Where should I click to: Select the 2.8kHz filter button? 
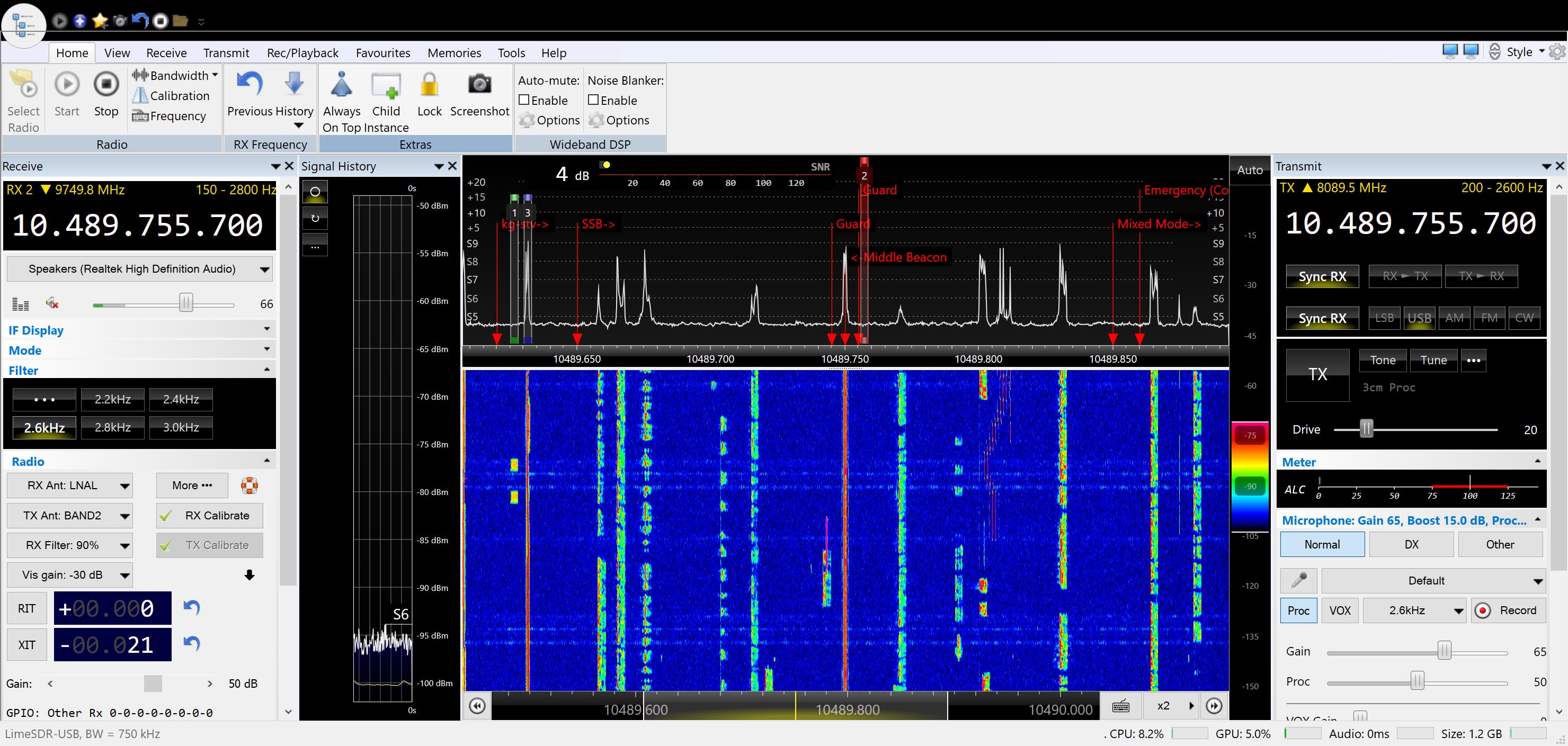(x=113, y=427)
